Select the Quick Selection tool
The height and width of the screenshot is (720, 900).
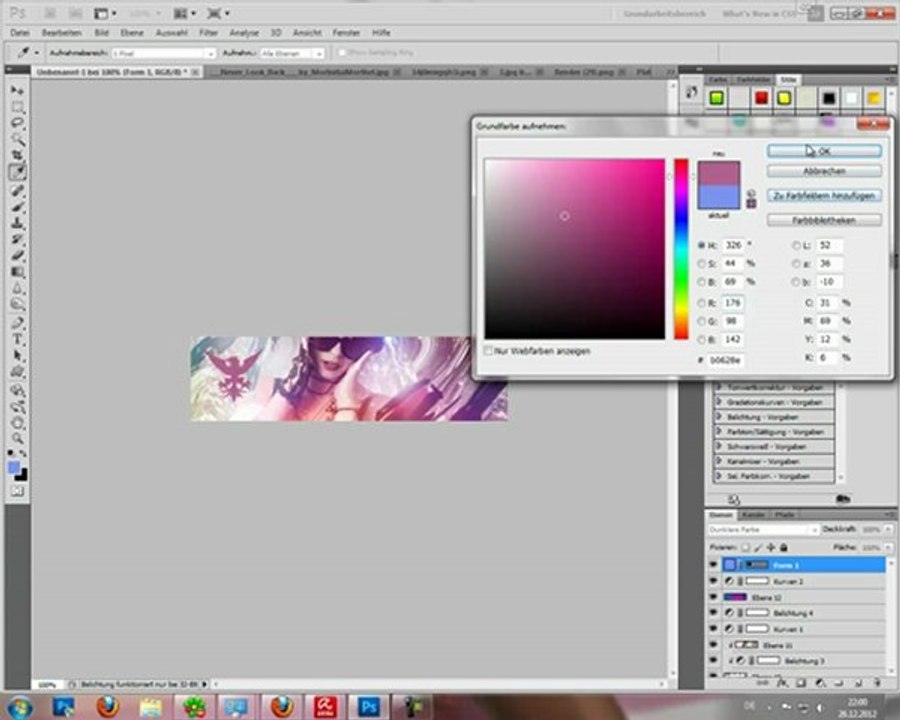click(x=17, y=139)
